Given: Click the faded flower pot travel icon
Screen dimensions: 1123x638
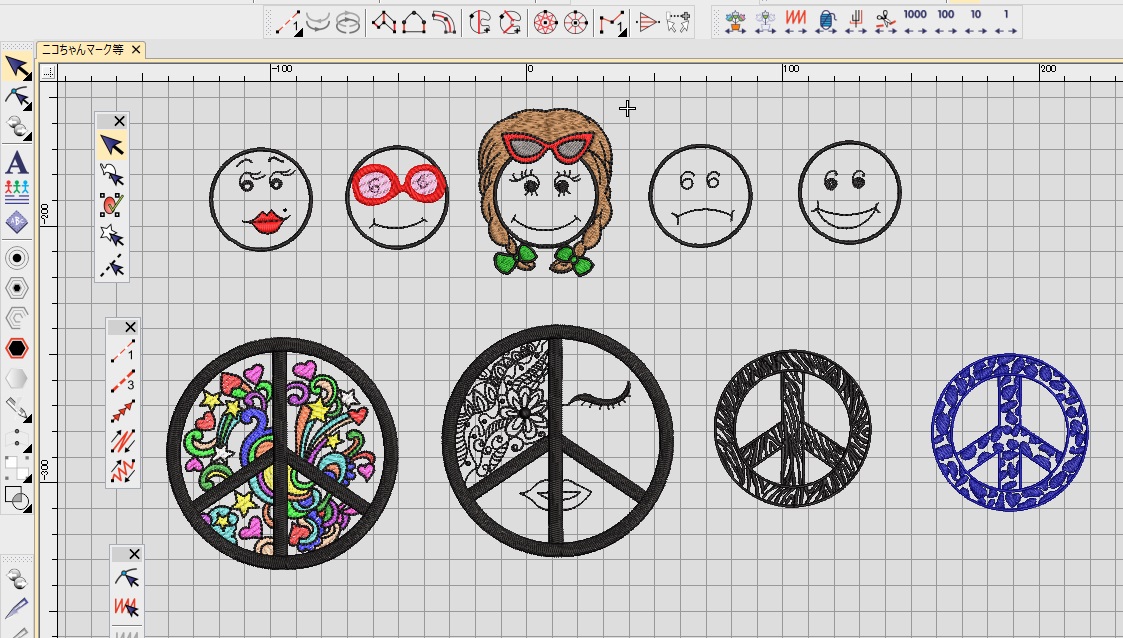Looking at the screenshot, I should [765, 22].
